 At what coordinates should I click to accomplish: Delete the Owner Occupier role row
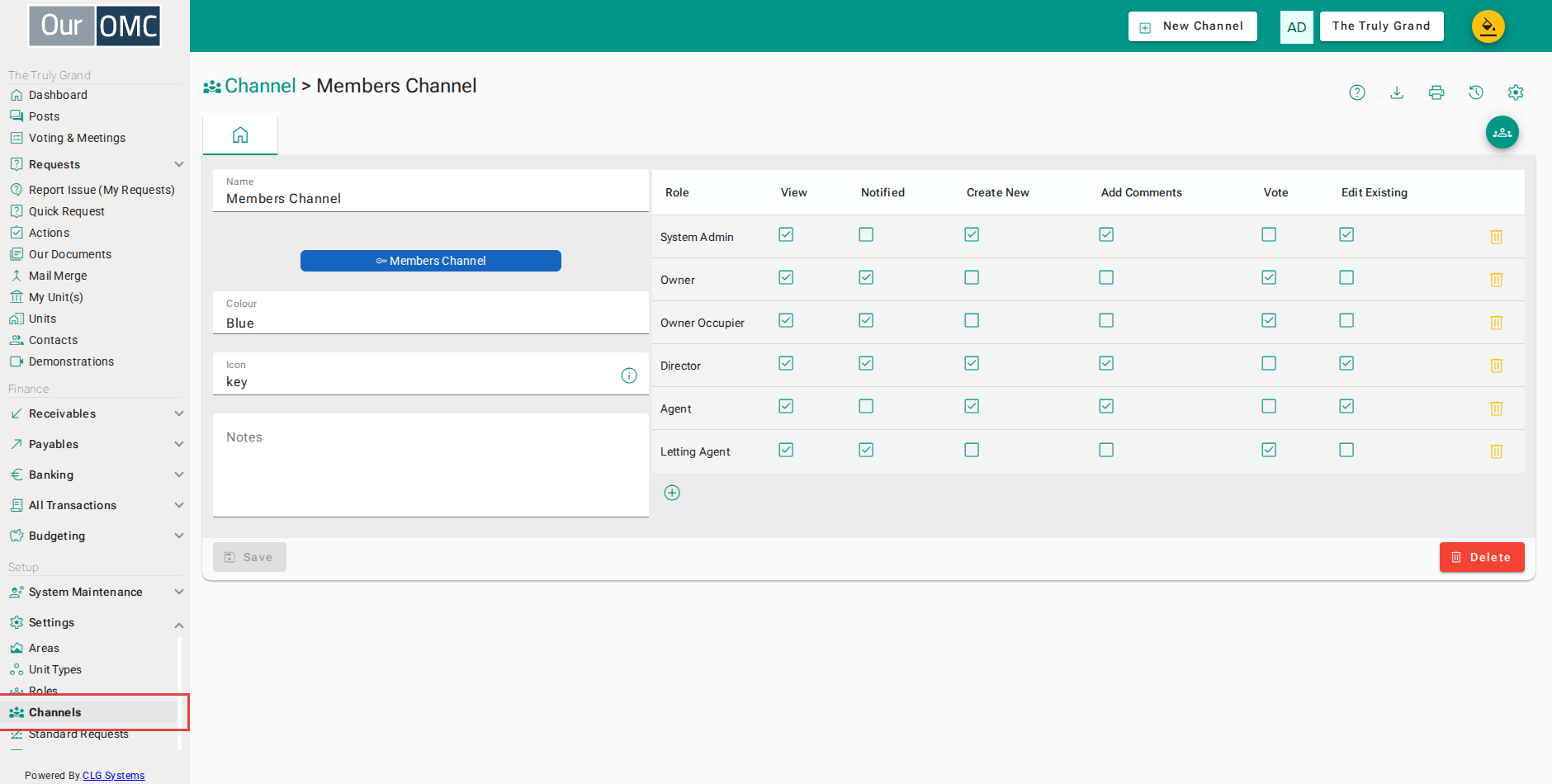point(1496,323)
